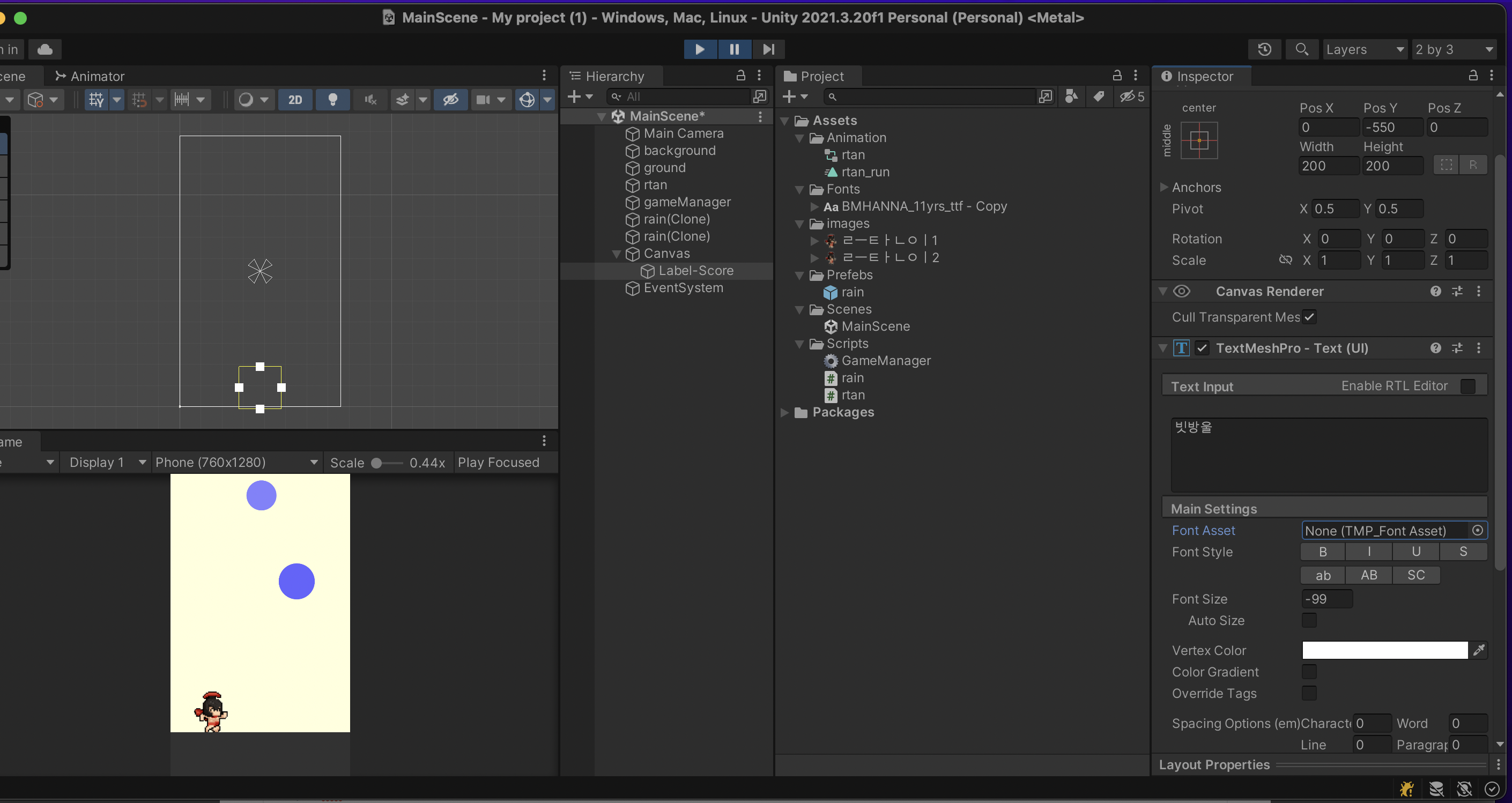Open Scene view panel options menu
Viewport: 1512px width, 803px height.
(x=544, y=75)
